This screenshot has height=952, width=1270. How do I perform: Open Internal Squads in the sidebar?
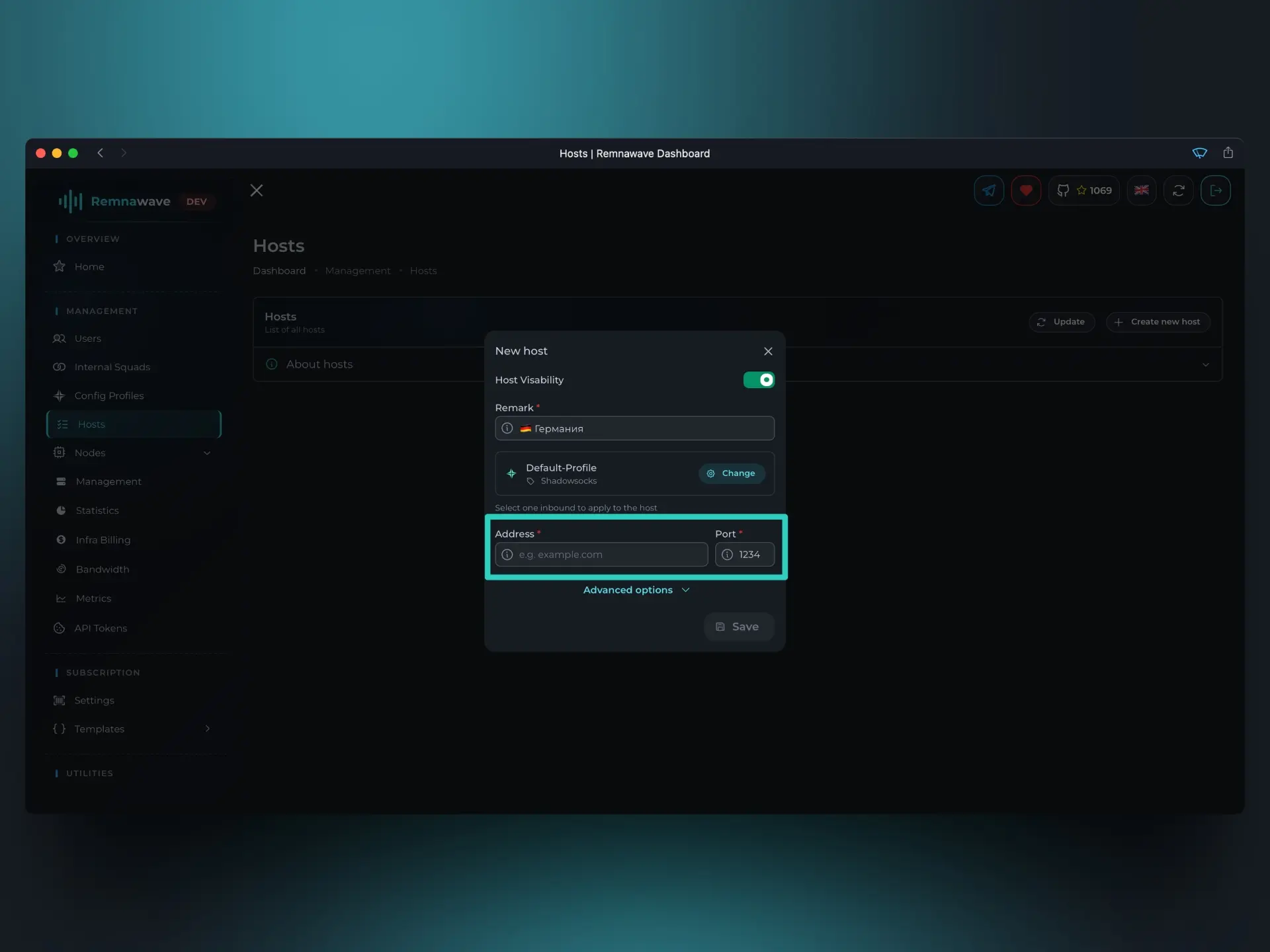point(111,366)
